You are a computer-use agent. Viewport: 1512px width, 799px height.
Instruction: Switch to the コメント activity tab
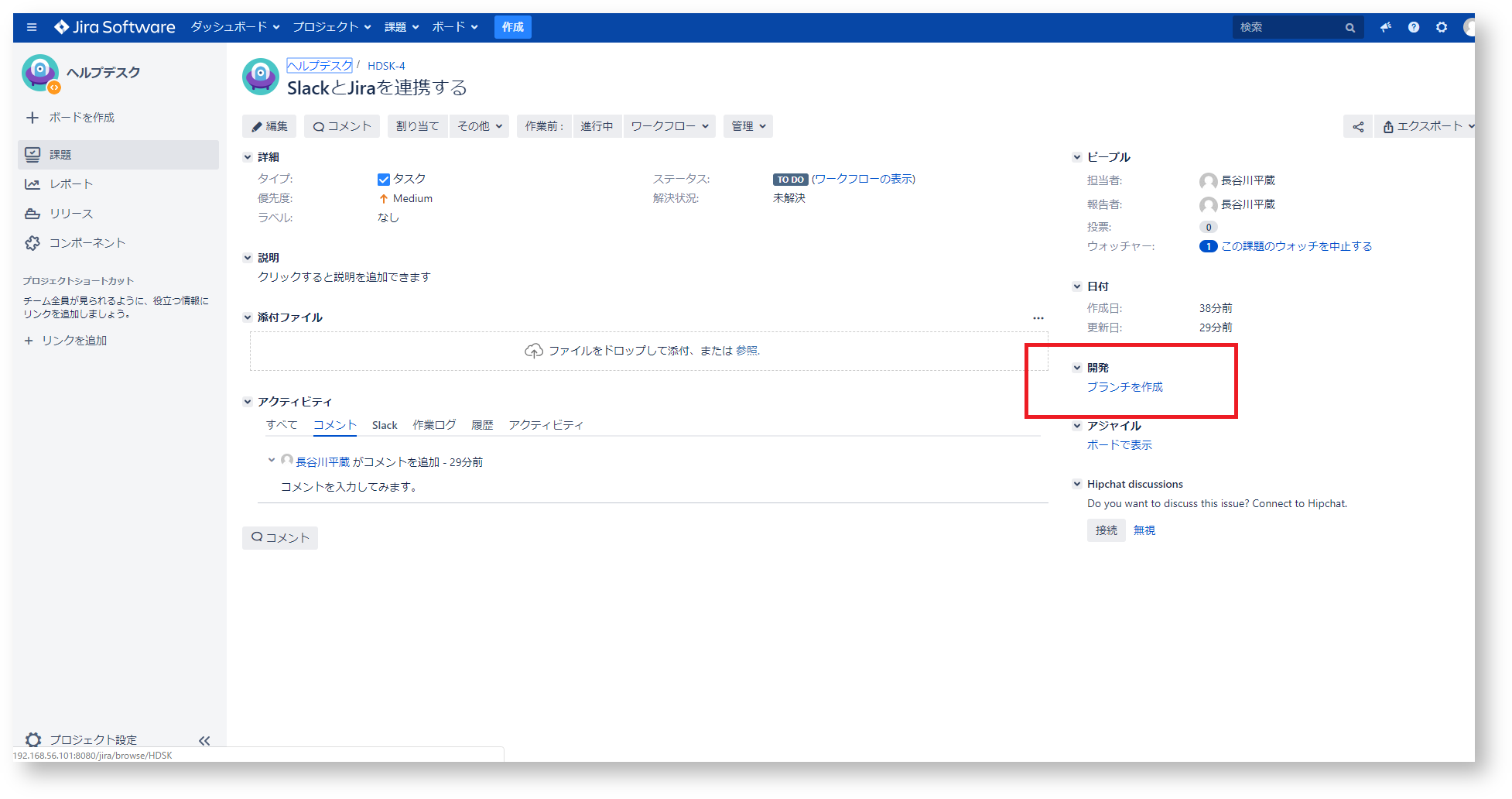click(x=335, y=425)
